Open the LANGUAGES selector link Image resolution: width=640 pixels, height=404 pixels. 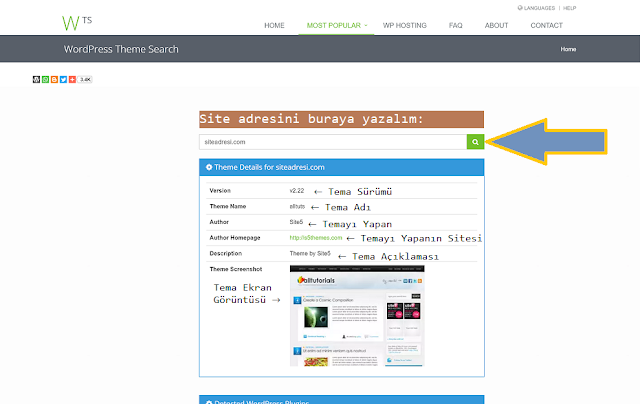(x=539, y=8)
